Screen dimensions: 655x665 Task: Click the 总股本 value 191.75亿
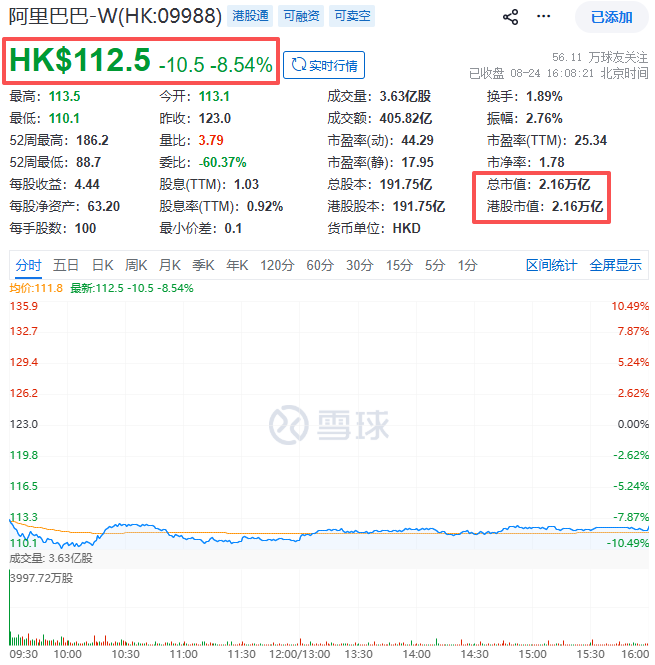click(406, 184)
